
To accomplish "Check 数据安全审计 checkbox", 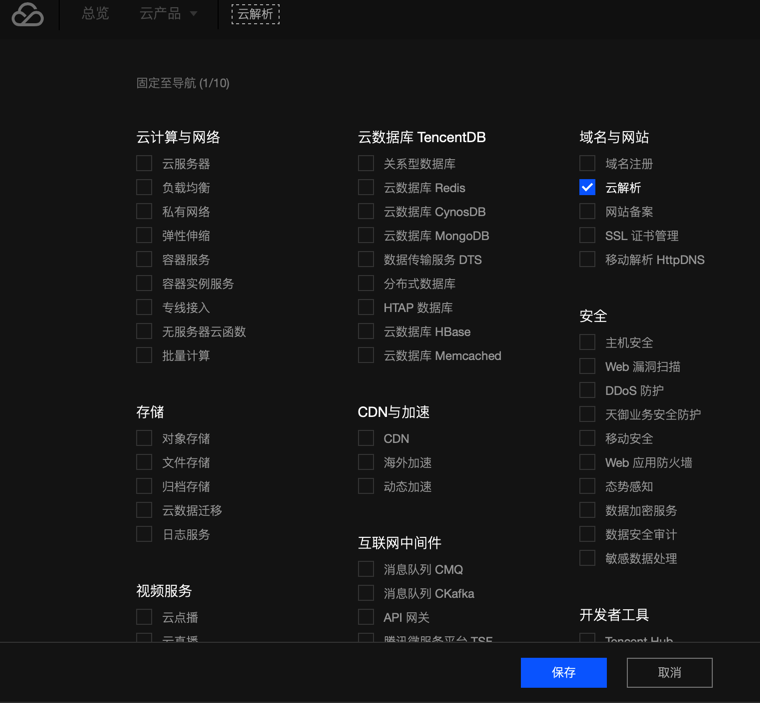I will (587, 534).
